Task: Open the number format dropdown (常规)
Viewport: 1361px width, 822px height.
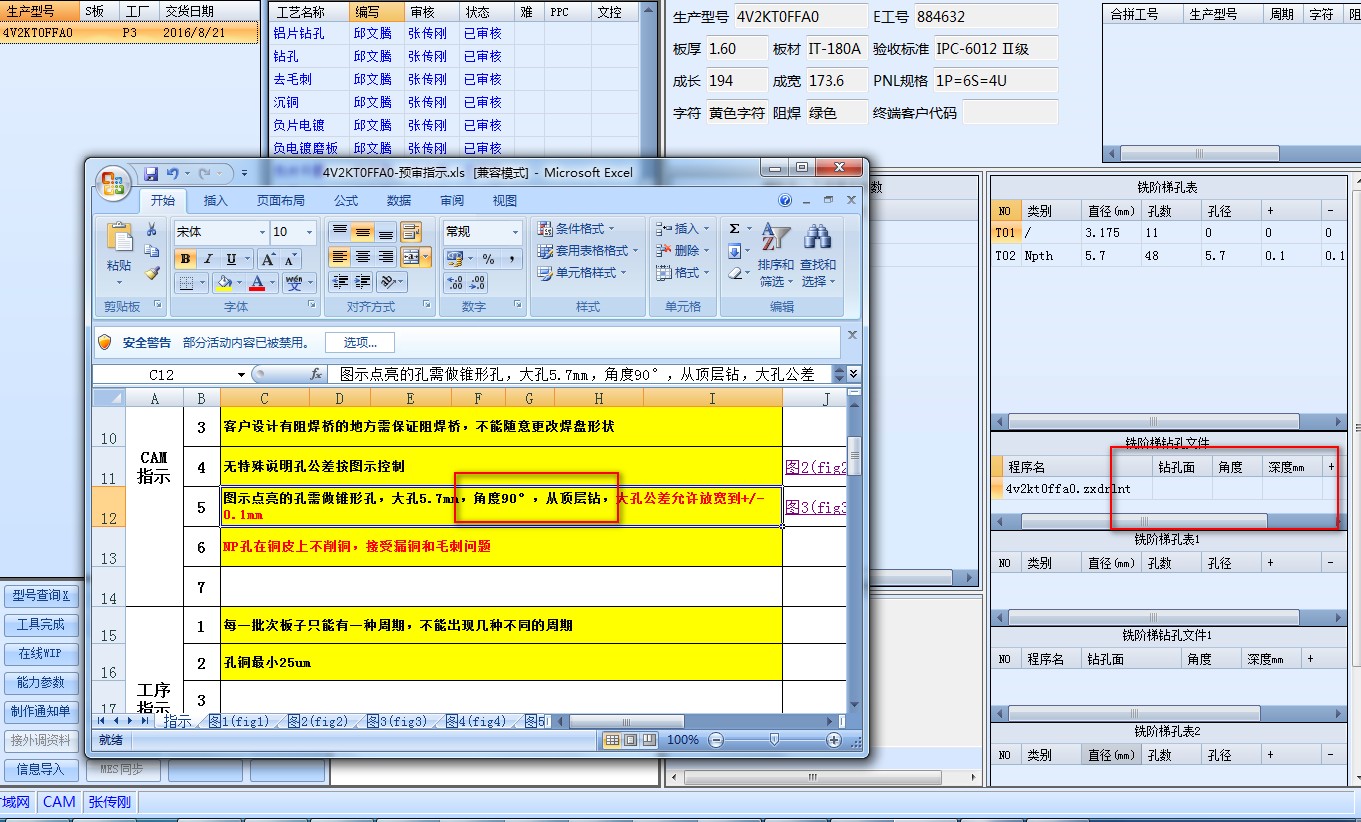Action: [x=515, y=232]
